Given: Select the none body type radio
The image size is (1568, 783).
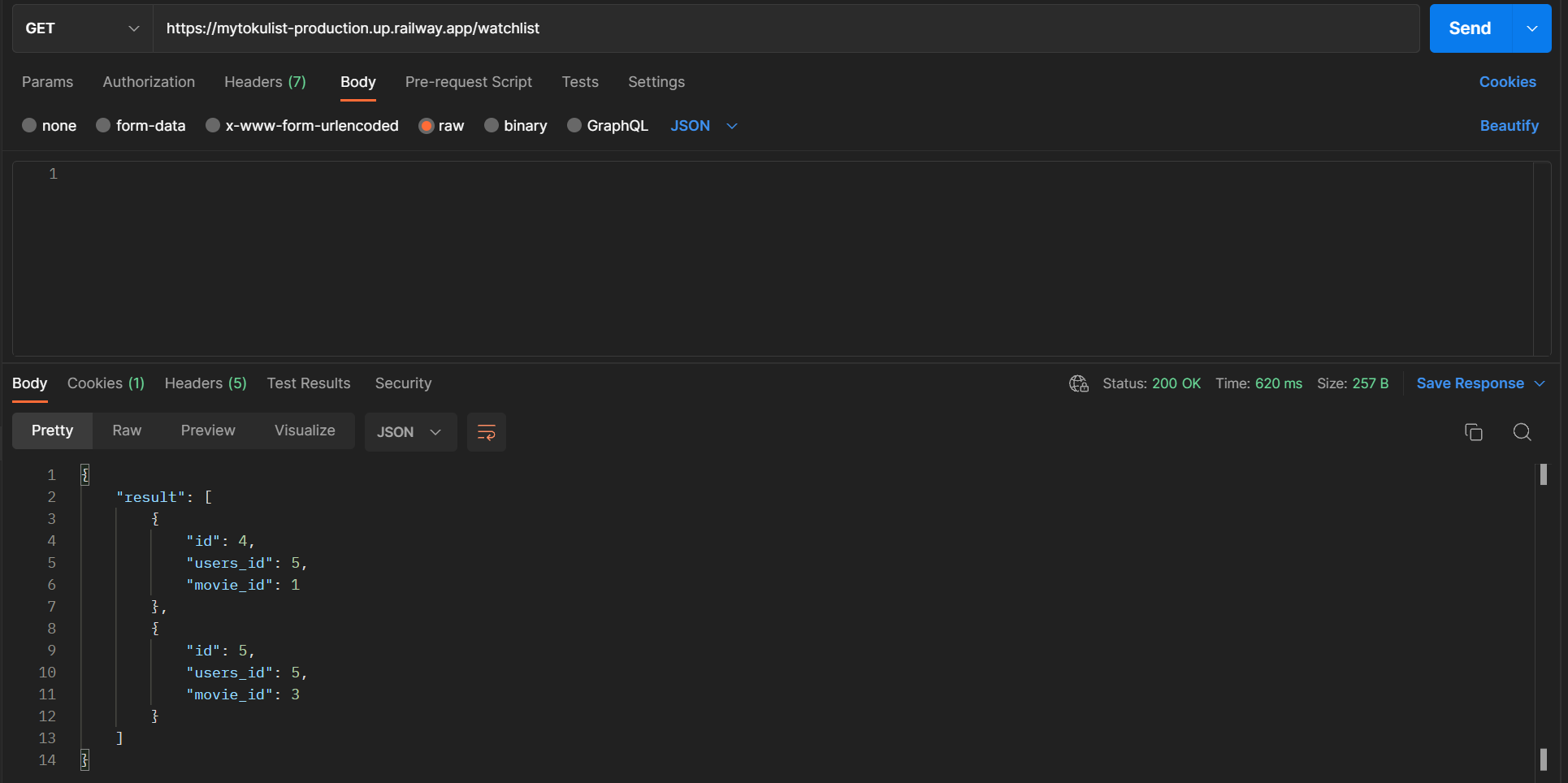Looking at the screenshot, I should click(29, 125).
